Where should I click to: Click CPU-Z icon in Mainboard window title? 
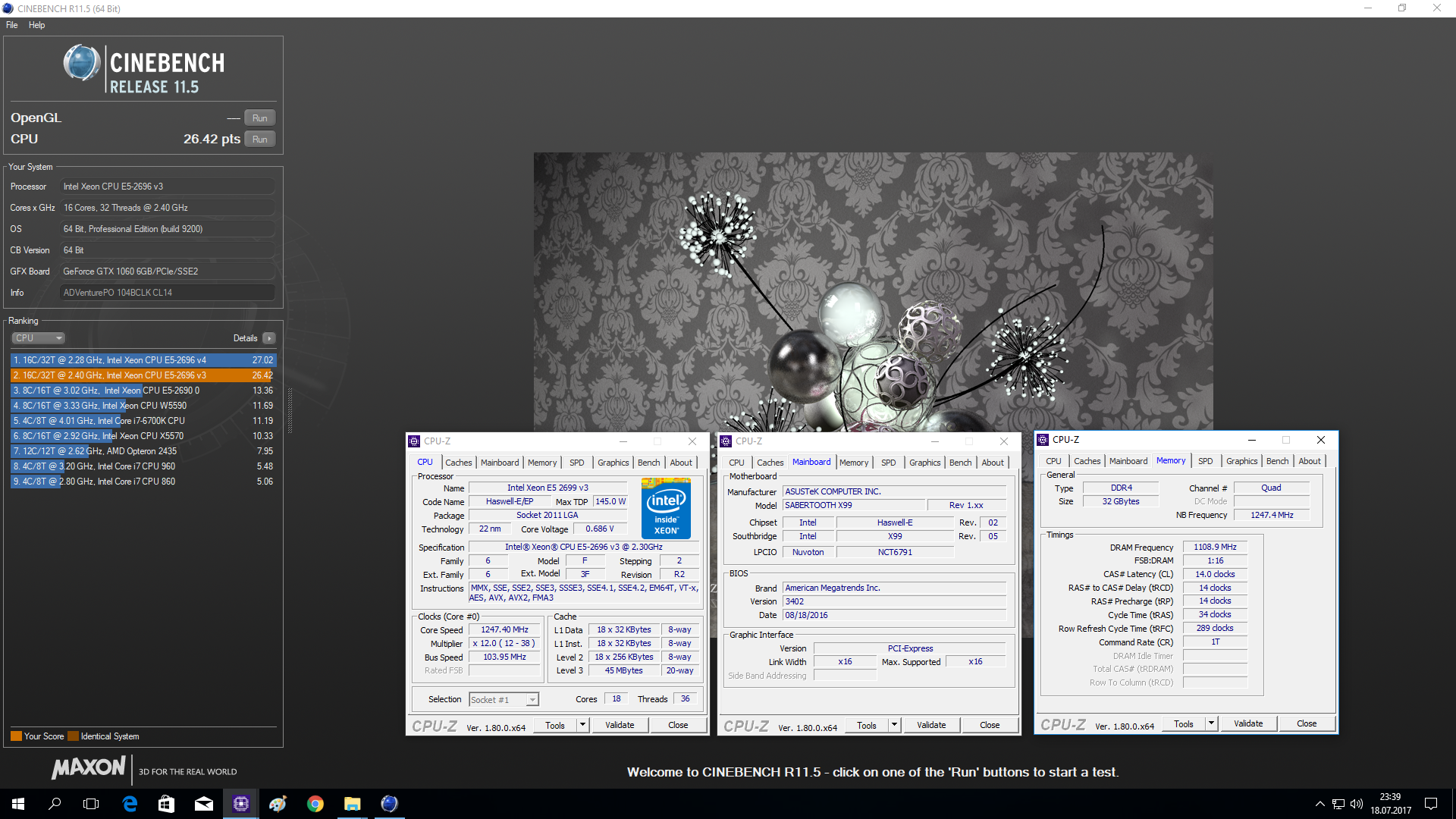(726, 441)
